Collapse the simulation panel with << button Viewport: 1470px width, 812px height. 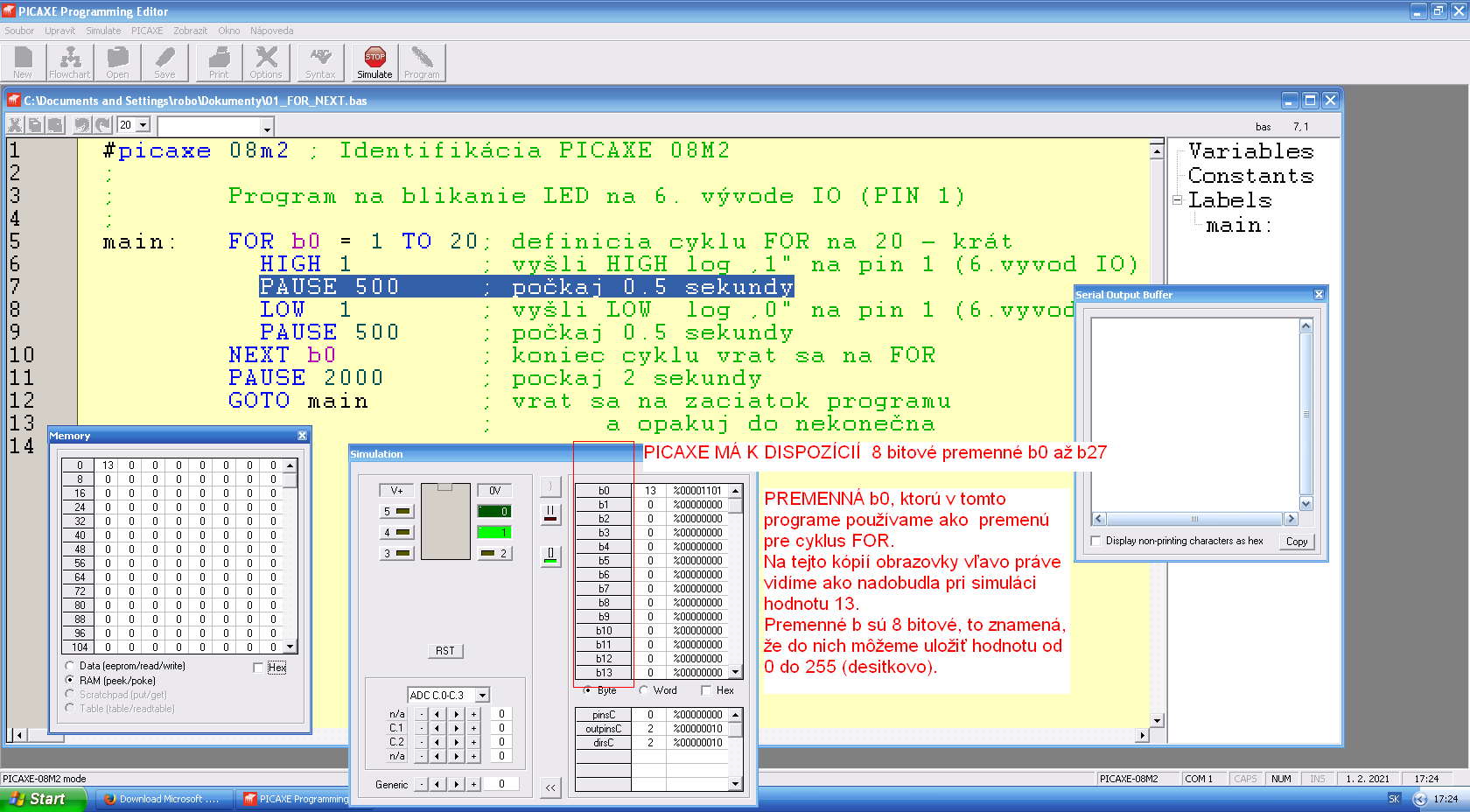coord(550,787)
